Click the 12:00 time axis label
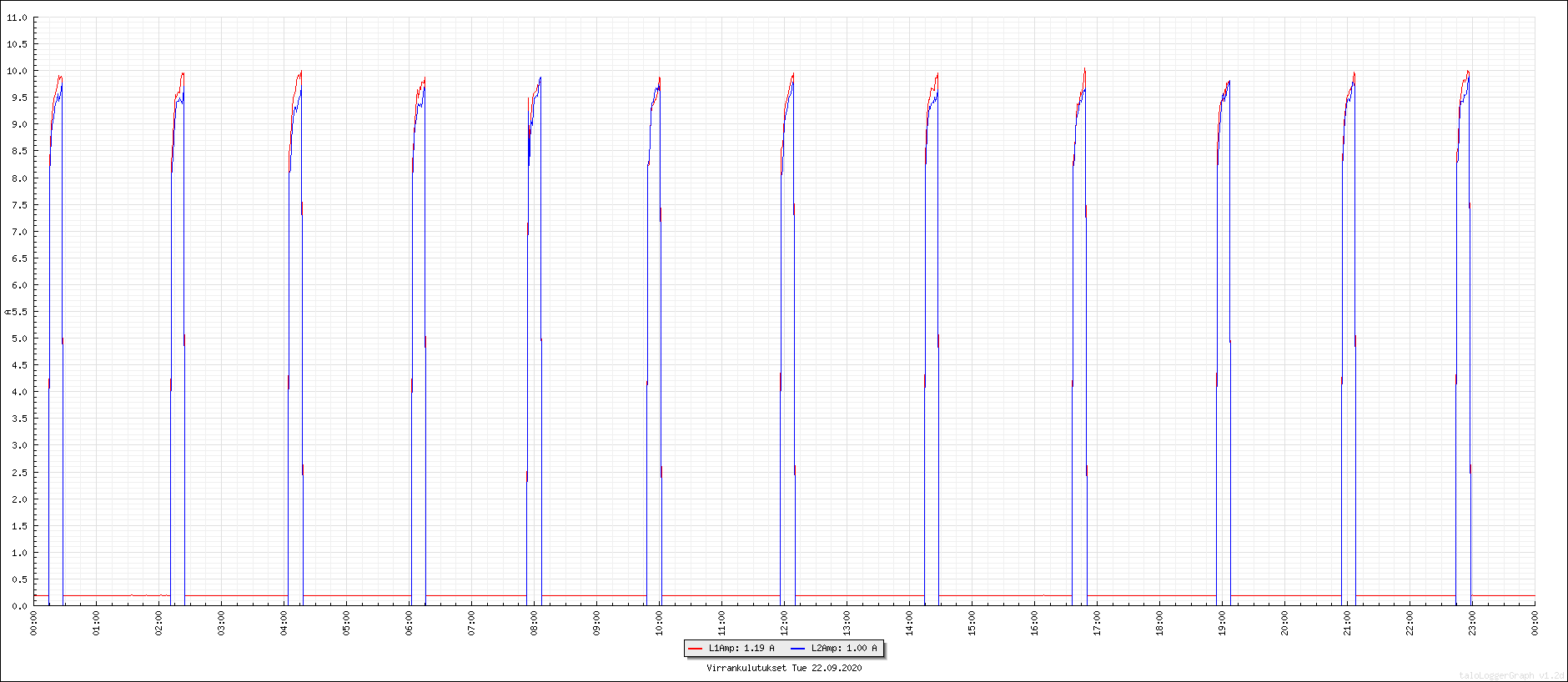Screen dimensions: 1568x682 (784, 623)
